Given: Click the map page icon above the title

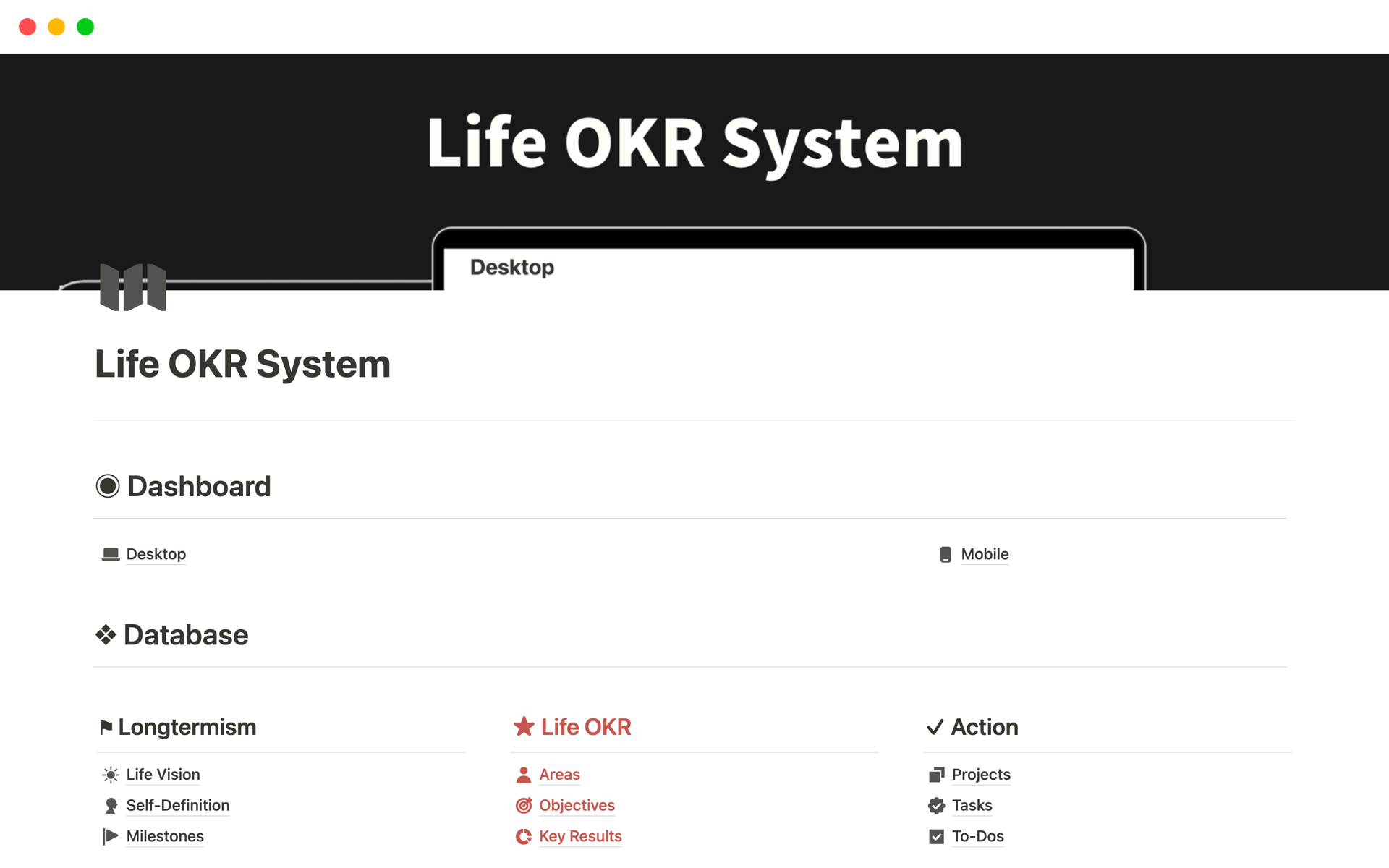Looking at the screenshot, I should (x=134, y=287).
